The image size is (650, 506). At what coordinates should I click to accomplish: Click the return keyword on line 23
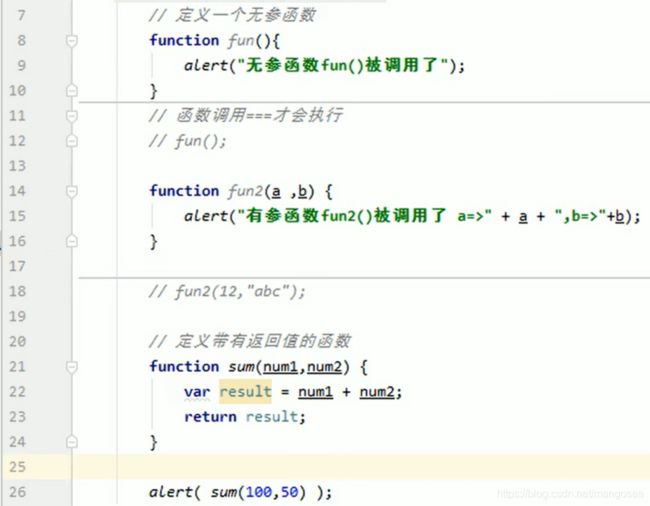pos(210,417)
